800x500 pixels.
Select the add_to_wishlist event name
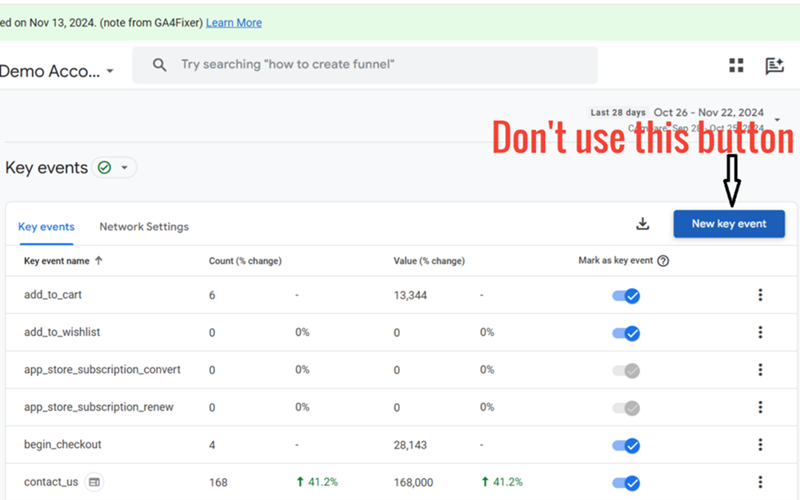[62, 332]
